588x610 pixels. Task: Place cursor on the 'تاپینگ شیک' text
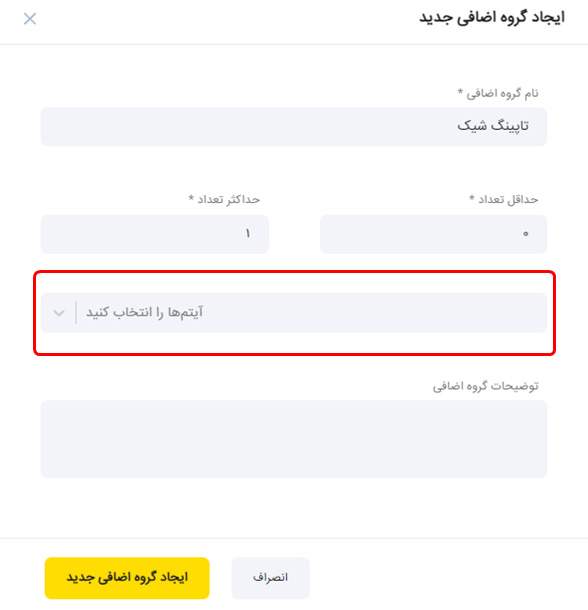[493, 126]
